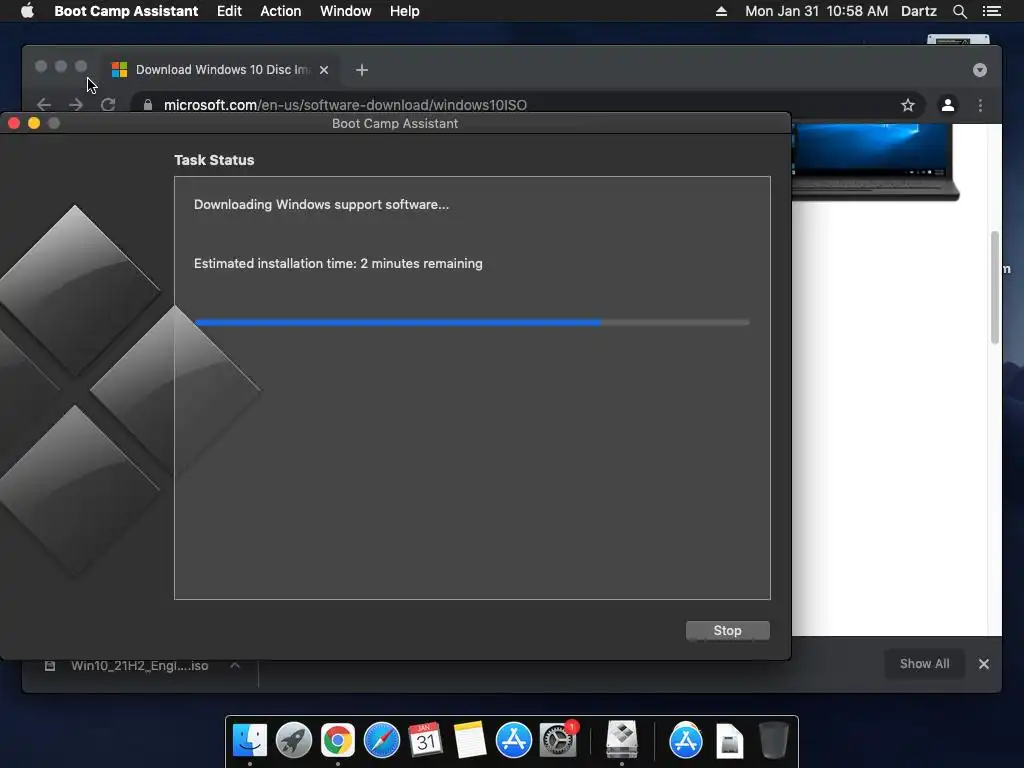Open Safari from the Dock
Image resolution: width=1024 pixels, height=768 pixels.
coord(381,740)
